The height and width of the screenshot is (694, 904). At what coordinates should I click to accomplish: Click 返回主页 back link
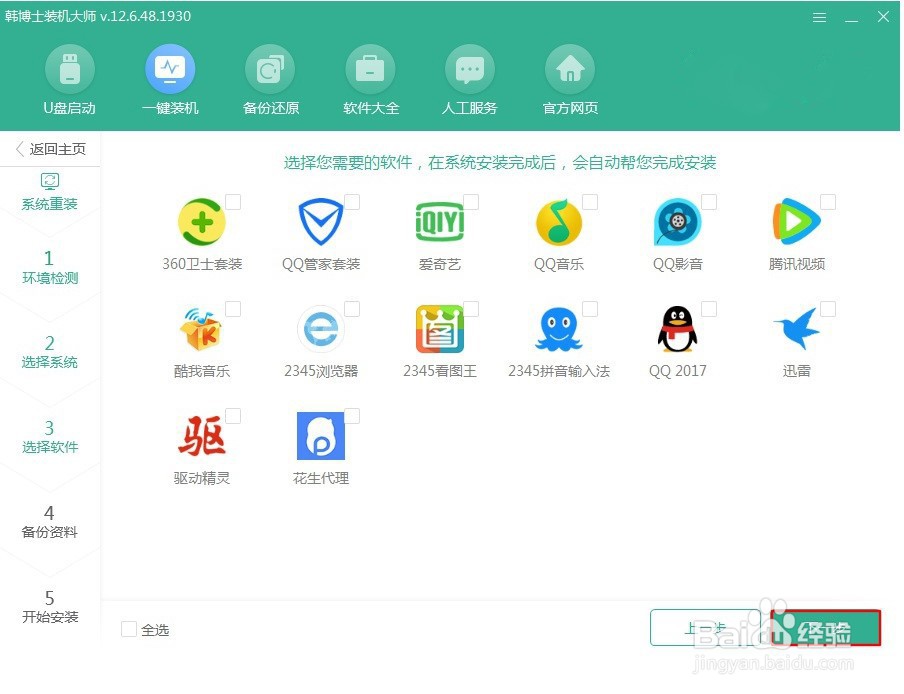pos(51,149)
